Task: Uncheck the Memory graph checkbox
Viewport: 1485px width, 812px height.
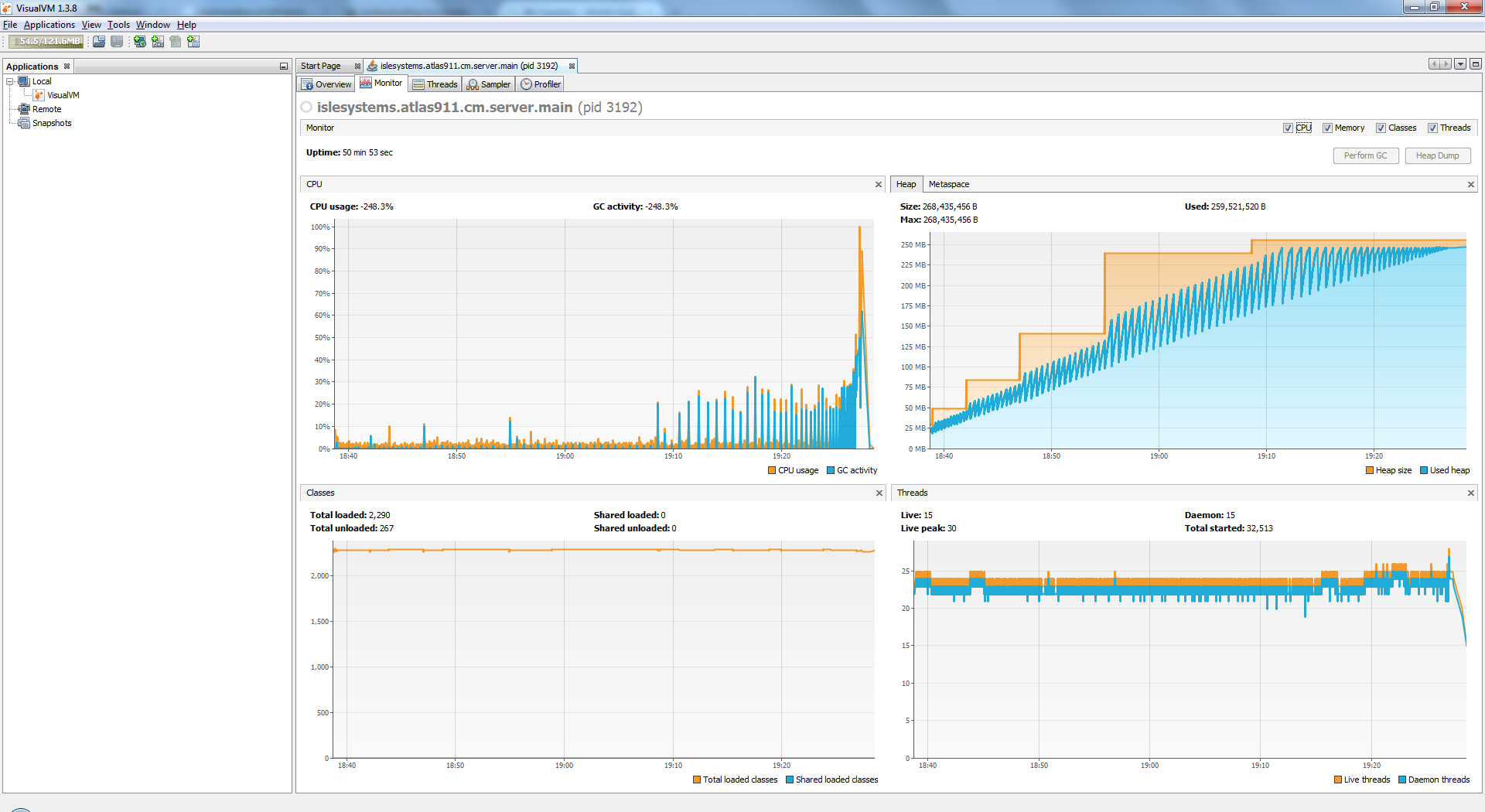Action: pyautogui.click(x=1327, y=128)
